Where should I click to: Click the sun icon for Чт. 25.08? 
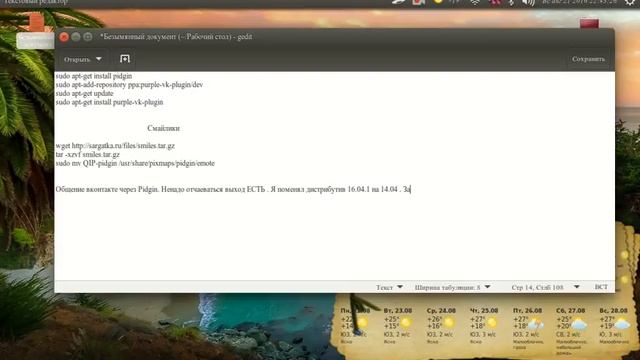click(x=492, y=323)
